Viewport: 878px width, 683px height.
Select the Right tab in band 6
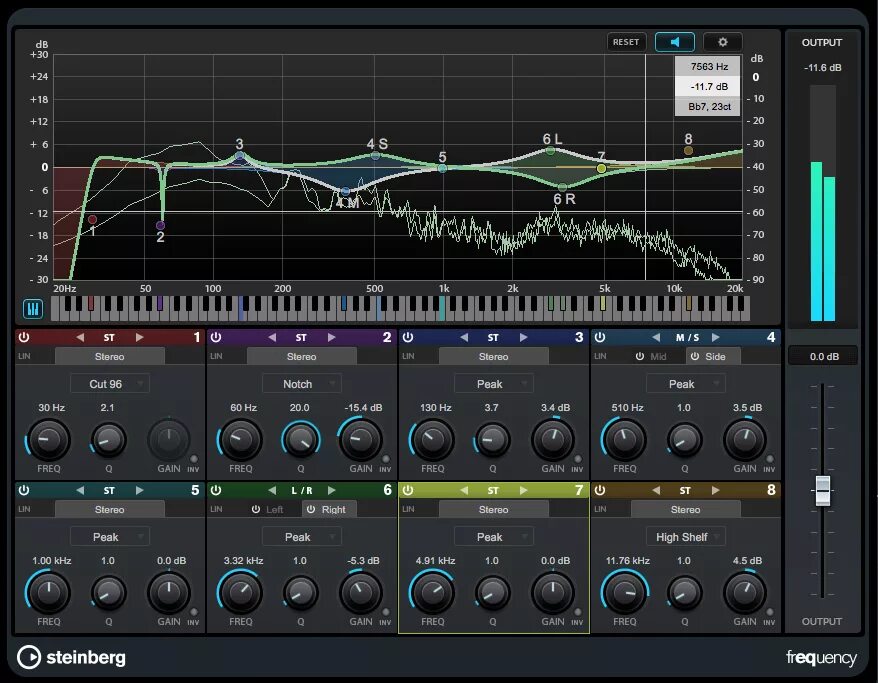pyautogui.click(x=327, y=509)
